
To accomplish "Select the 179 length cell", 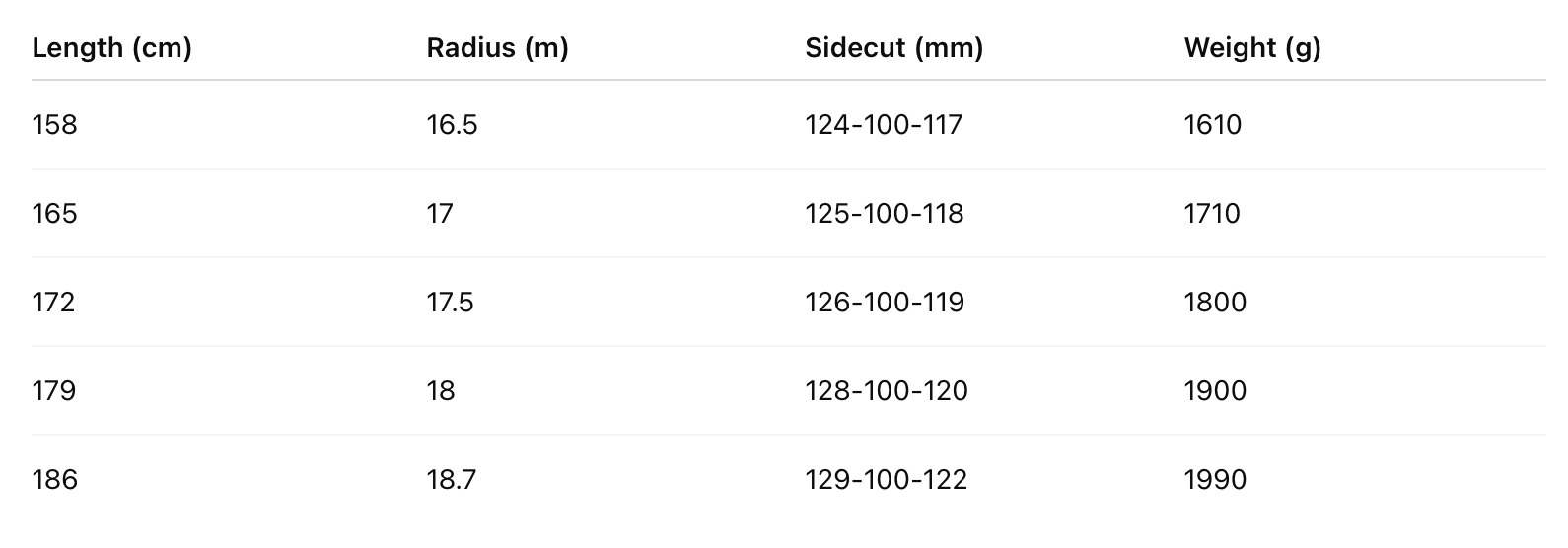I will (54, 391).
